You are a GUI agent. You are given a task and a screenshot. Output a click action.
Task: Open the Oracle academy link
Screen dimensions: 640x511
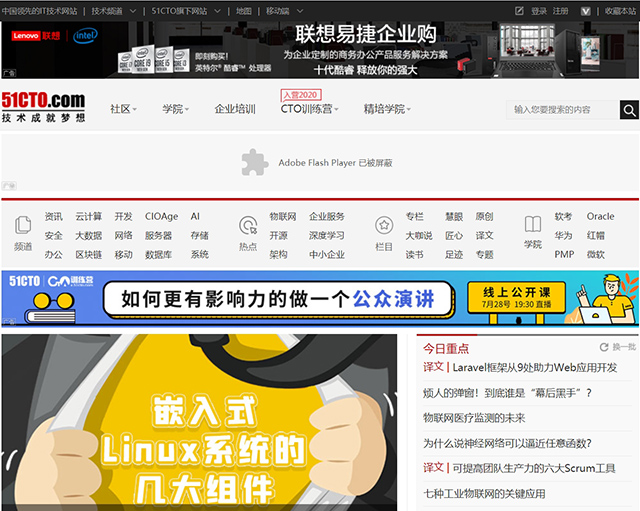600,216
